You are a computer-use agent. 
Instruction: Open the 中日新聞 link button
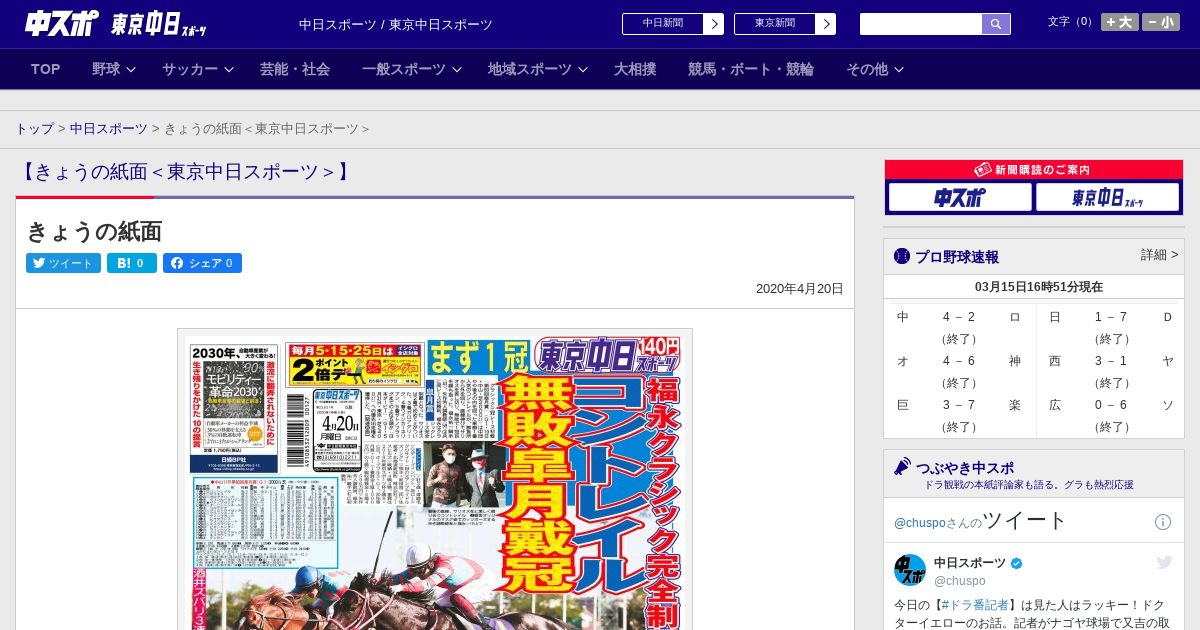663,24
